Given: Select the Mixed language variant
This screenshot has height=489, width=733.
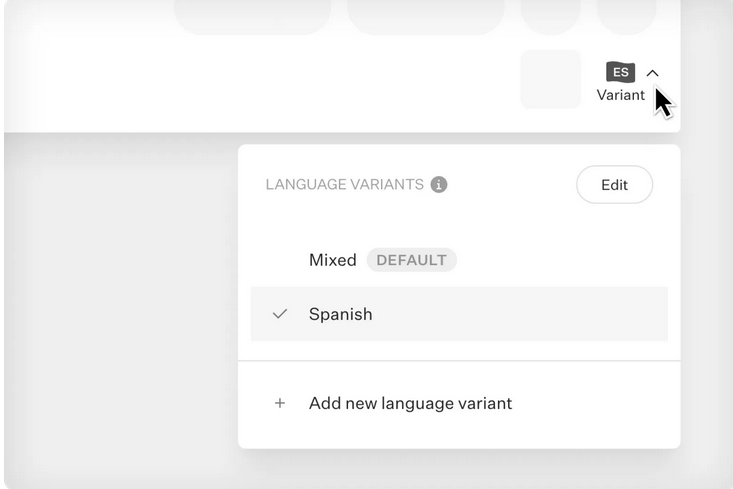Looking at the screenshot, I should click(x=332, y=260).
